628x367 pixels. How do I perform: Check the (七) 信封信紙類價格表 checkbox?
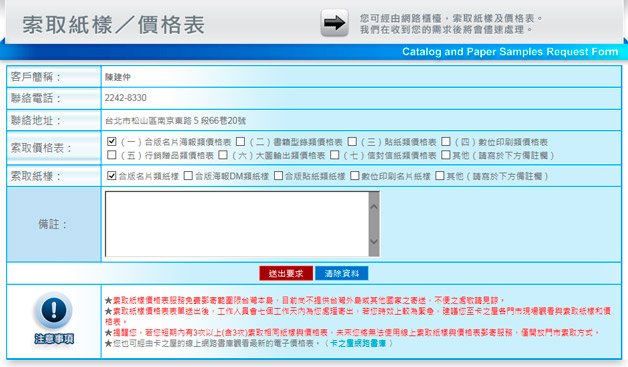pos(334,155)
